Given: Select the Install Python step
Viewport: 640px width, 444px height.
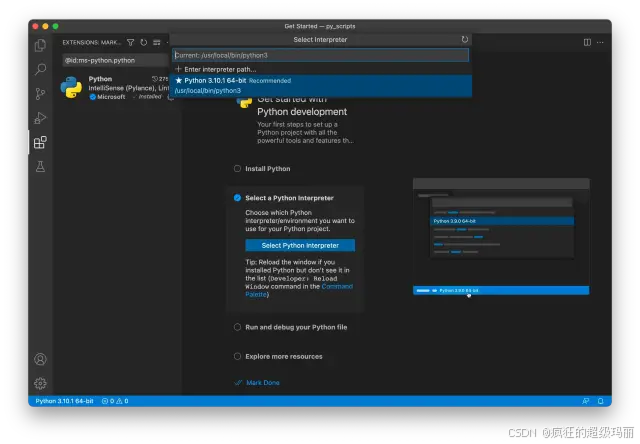Looking at the screenshot, I should pos(267,169).
